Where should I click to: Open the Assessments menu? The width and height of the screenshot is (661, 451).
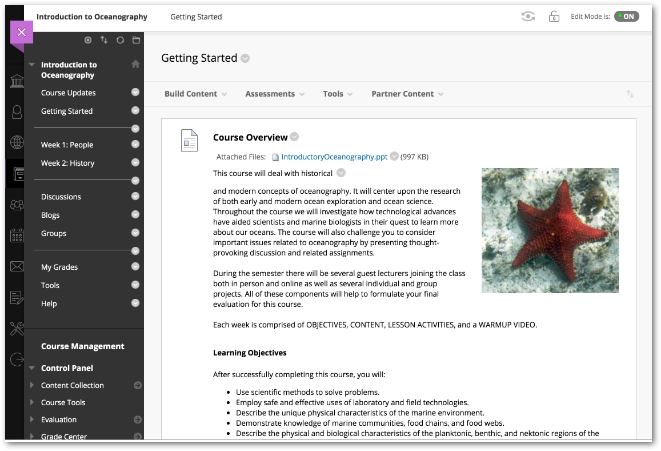click(x=275, y=94)
